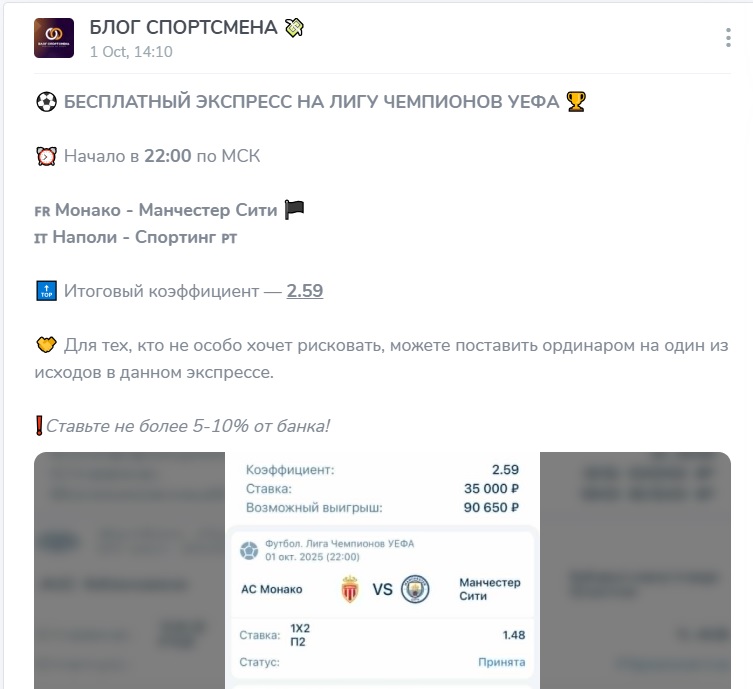Click the trophy emoji after УЕФА
The height and width of the screenshot is (689, 753).
click(576, 102)
